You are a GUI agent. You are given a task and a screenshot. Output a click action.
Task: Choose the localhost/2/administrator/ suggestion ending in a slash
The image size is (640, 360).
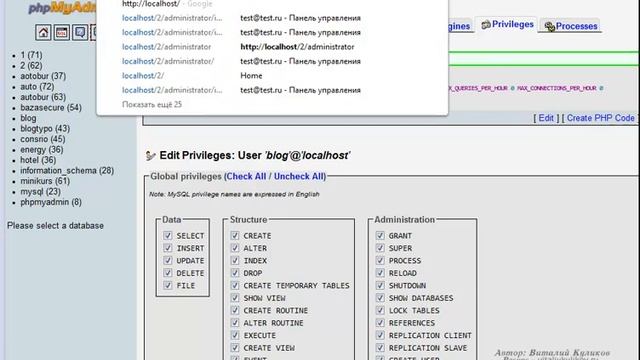272,61
